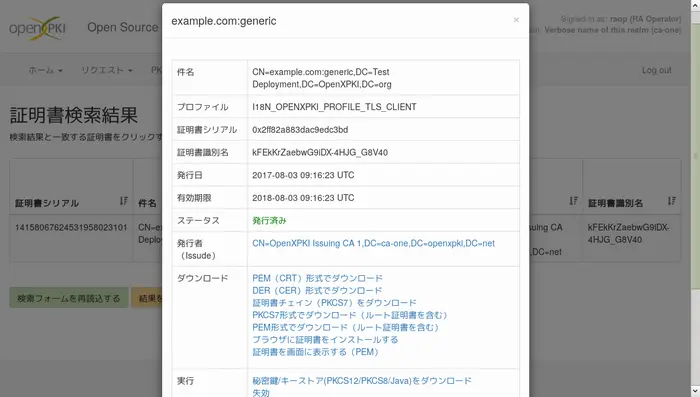700x397 pixels.
Task: Download PKCS7 format including root certificate
Action: coord(349,315)
